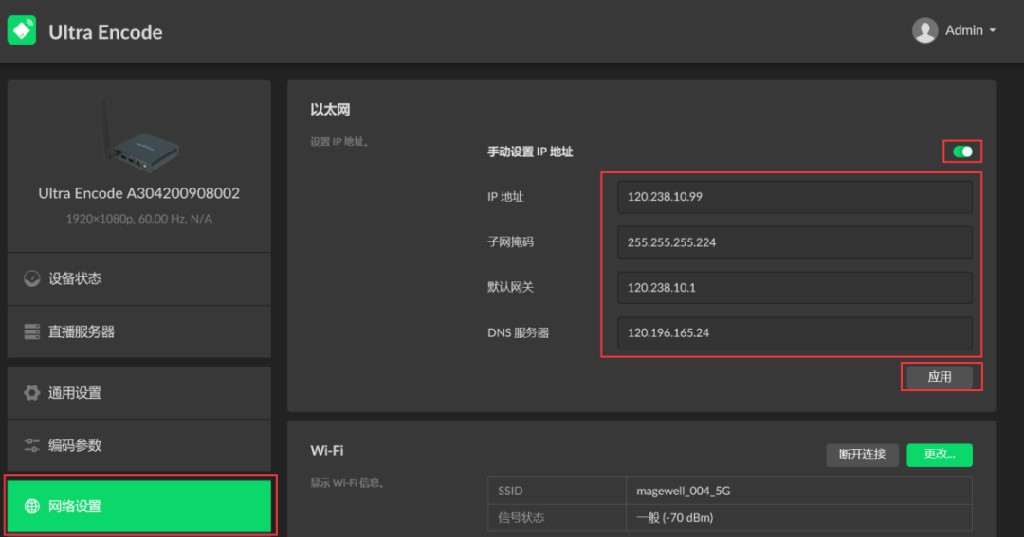Edit the DNS 服务器 field
The image size is (1024, 537).
click(x=794, y=333)
